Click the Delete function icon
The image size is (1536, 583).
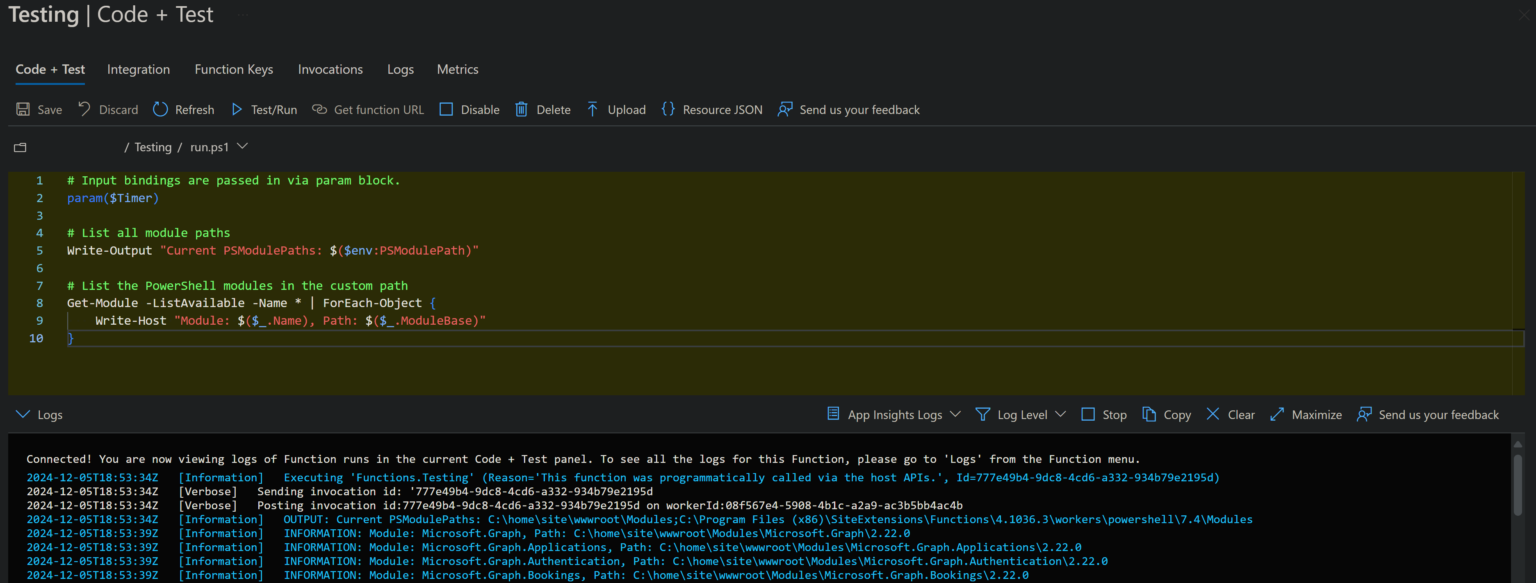click(x=521, y=109)
